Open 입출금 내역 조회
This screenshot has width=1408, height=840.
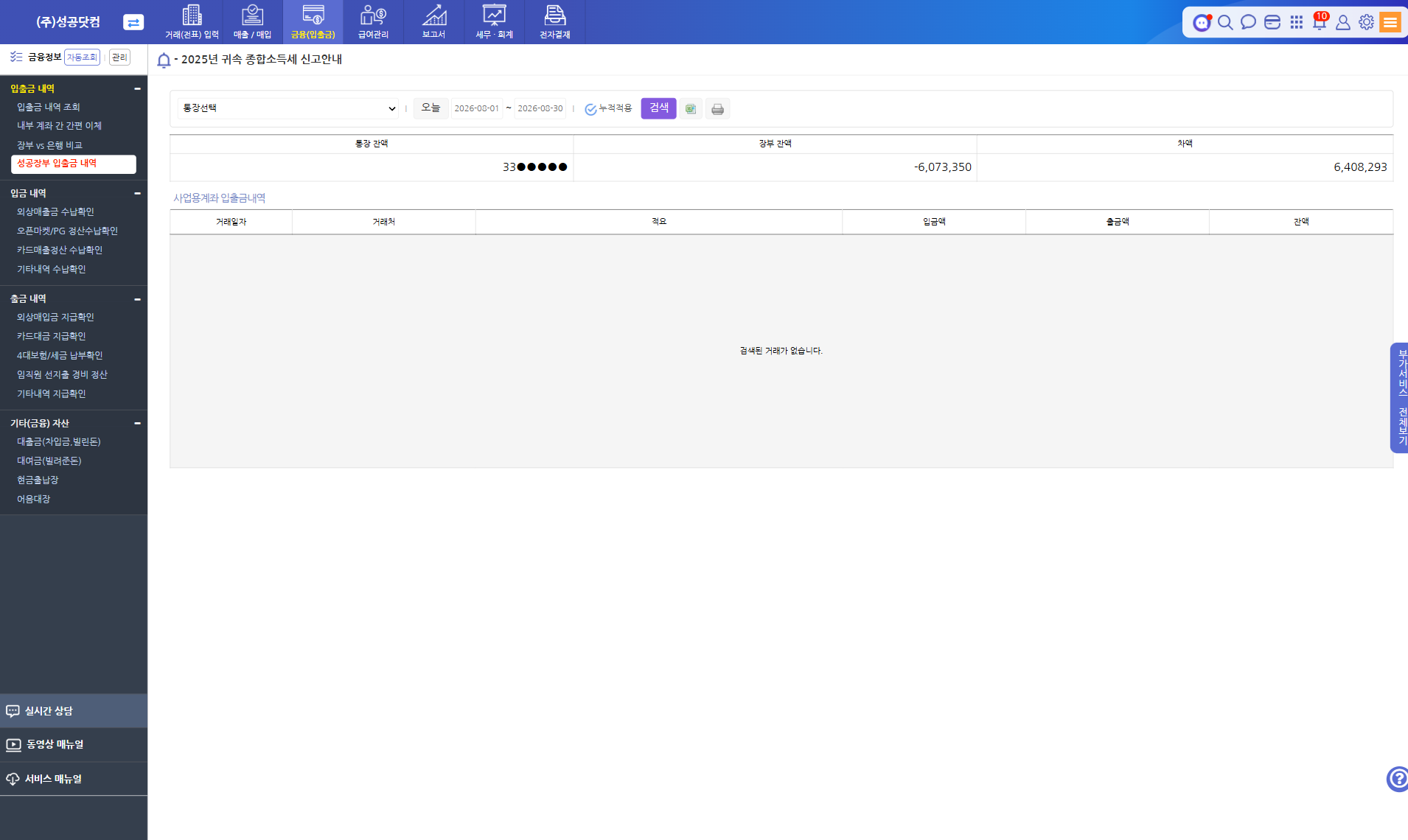[x=49, y=107]
